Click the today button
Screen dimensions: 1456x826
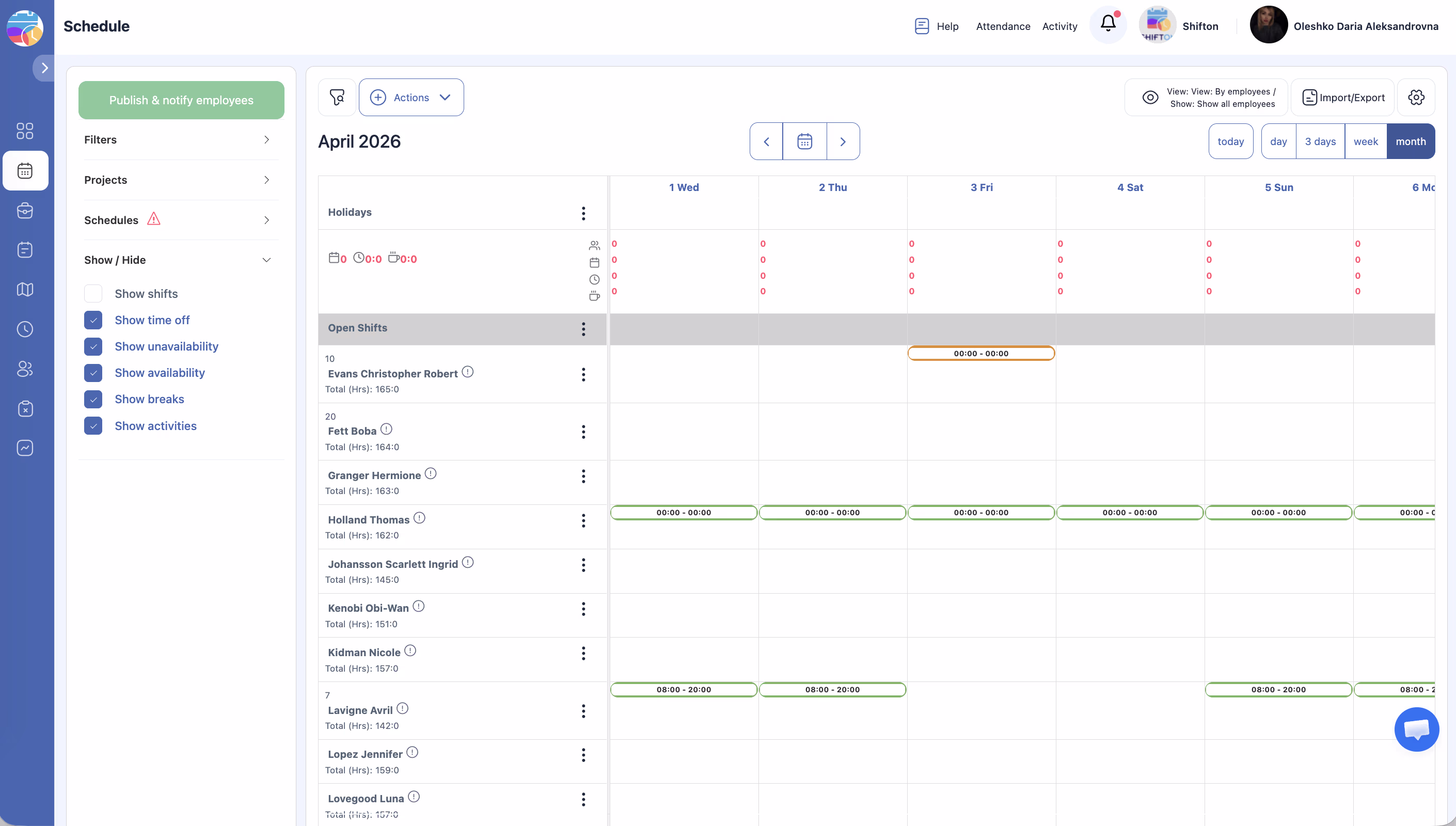tap(1230, 141)
